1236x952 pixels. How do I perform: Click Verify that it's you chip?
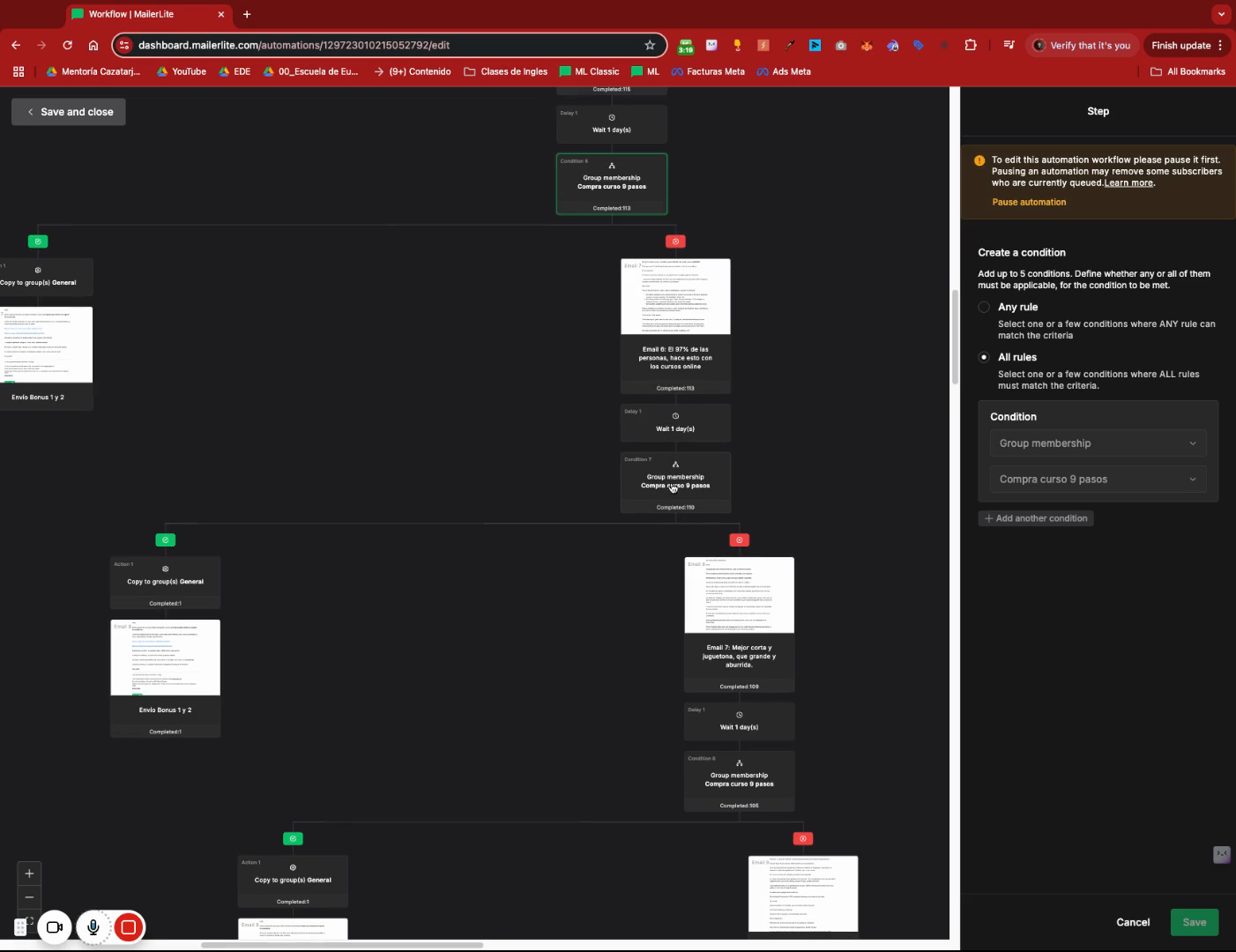coord(1082,45)
